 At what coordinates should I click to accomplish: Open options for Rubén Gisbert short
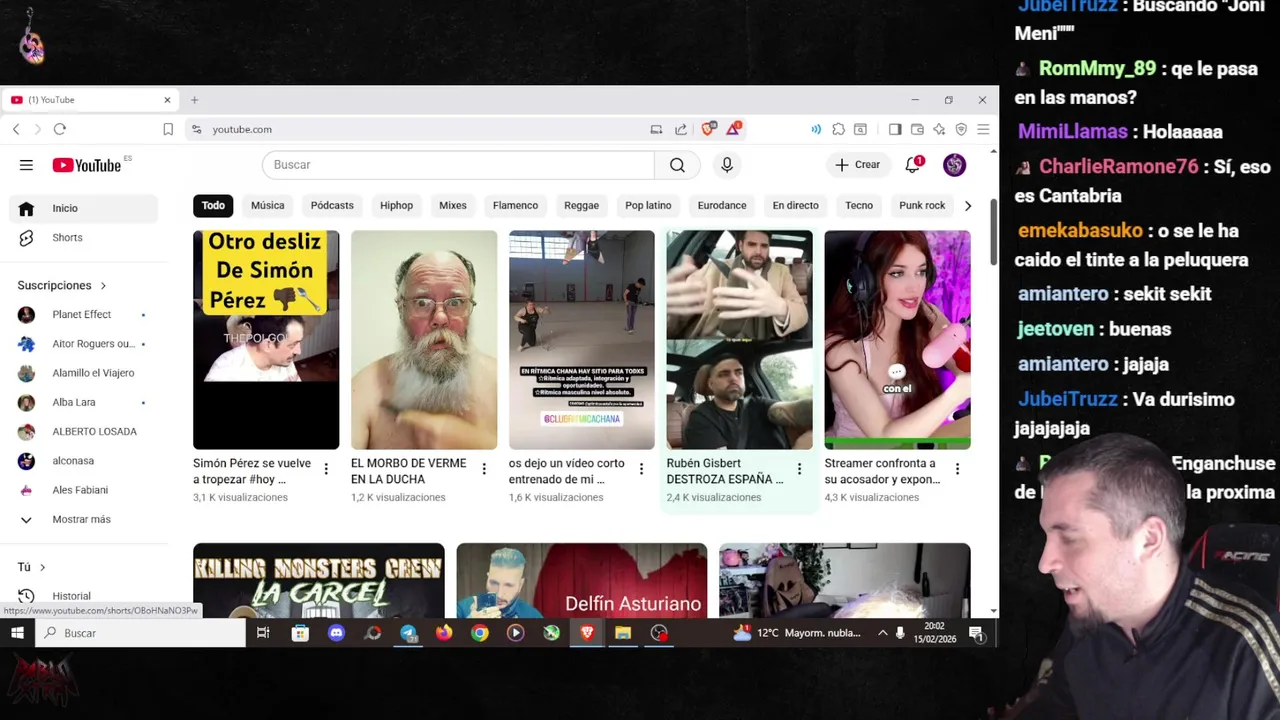799,469
